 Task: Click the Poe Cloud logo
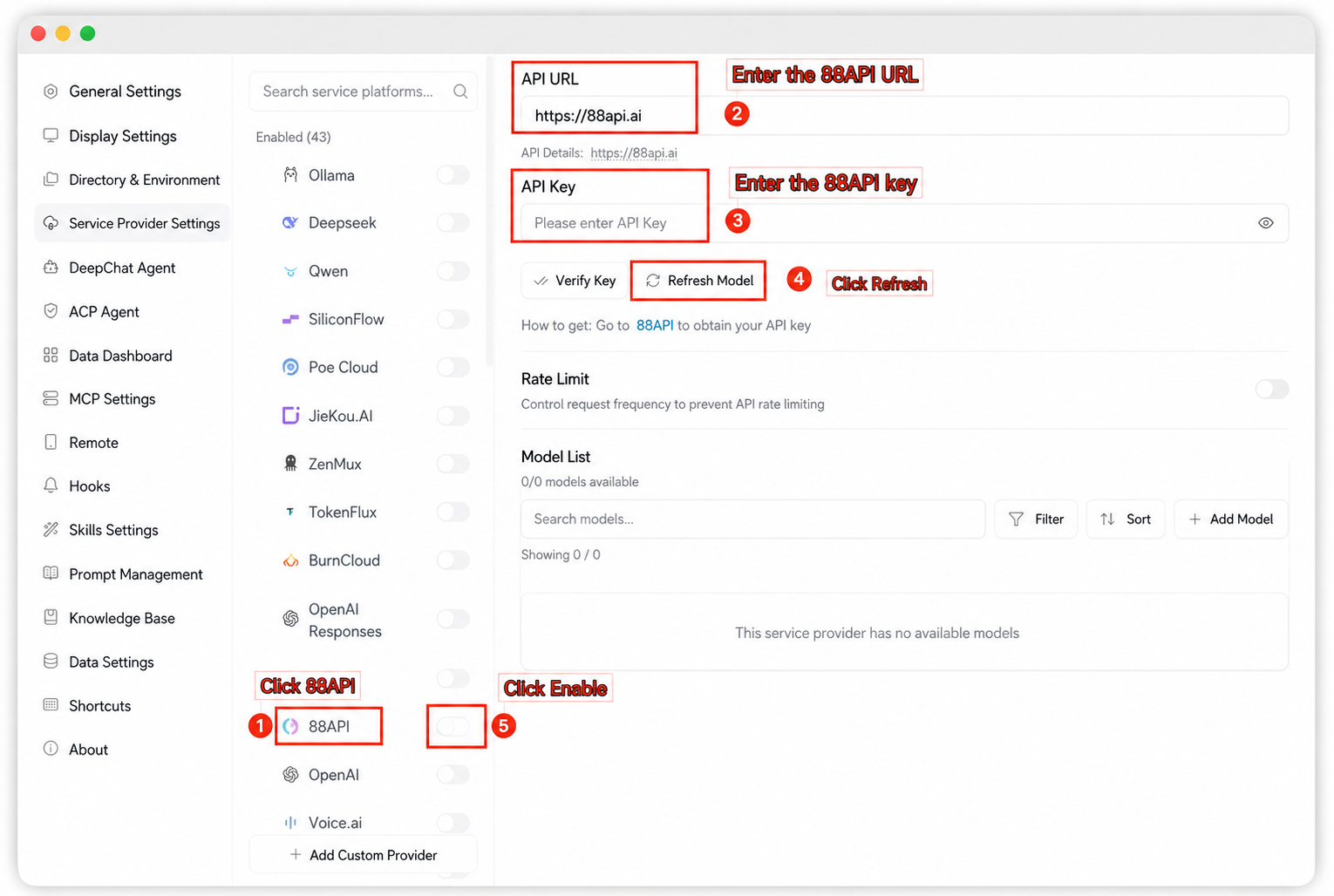(x=290, y=368)
